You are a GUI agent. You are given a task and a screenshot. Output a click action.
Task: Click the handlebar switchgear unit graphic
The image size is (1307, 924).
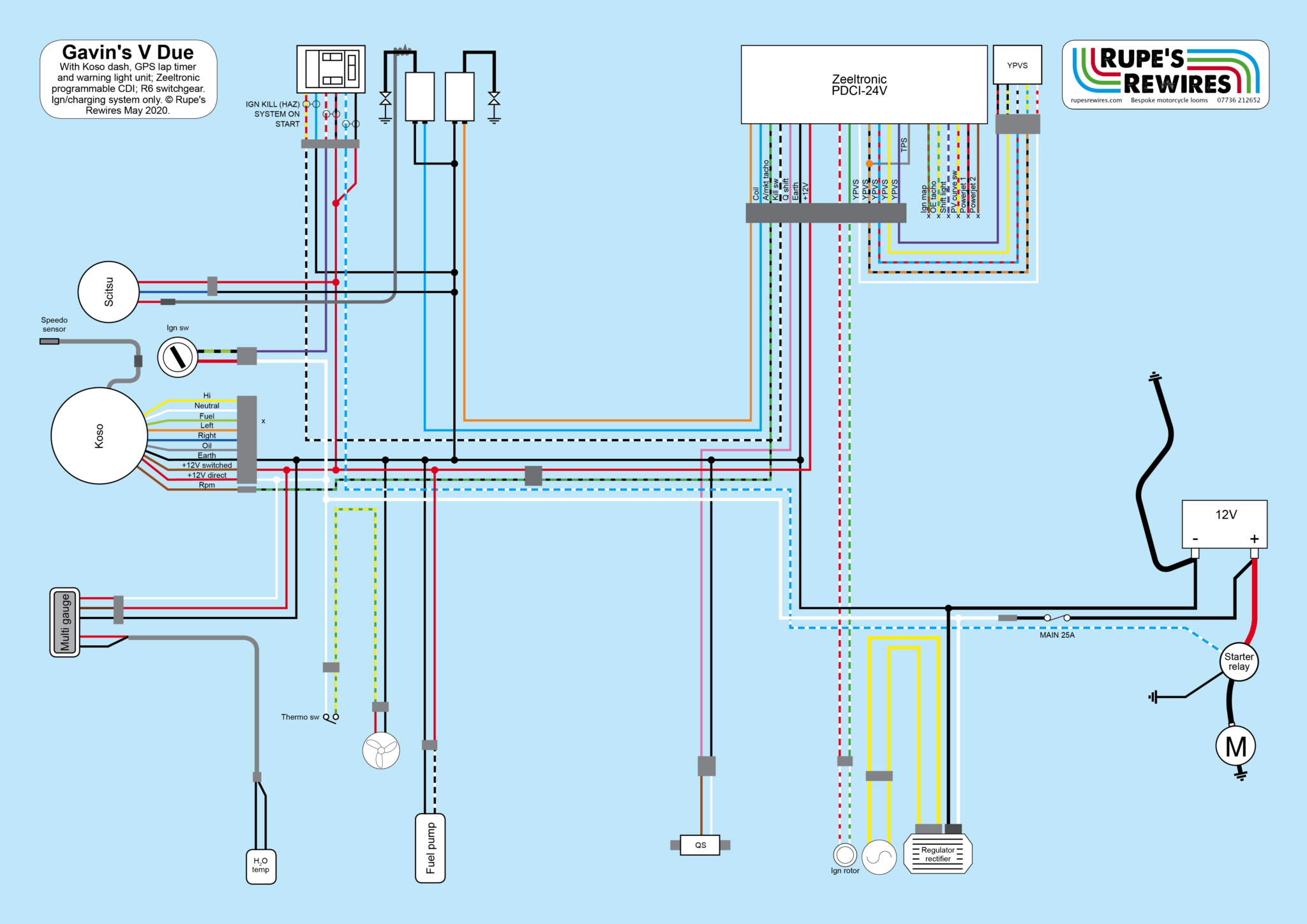331,69
